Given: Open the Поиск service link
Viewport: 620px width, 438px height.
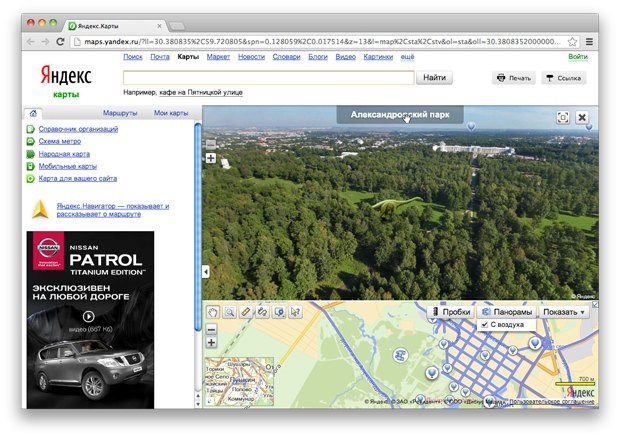Looking at the screenshot, I should point(132,57).
